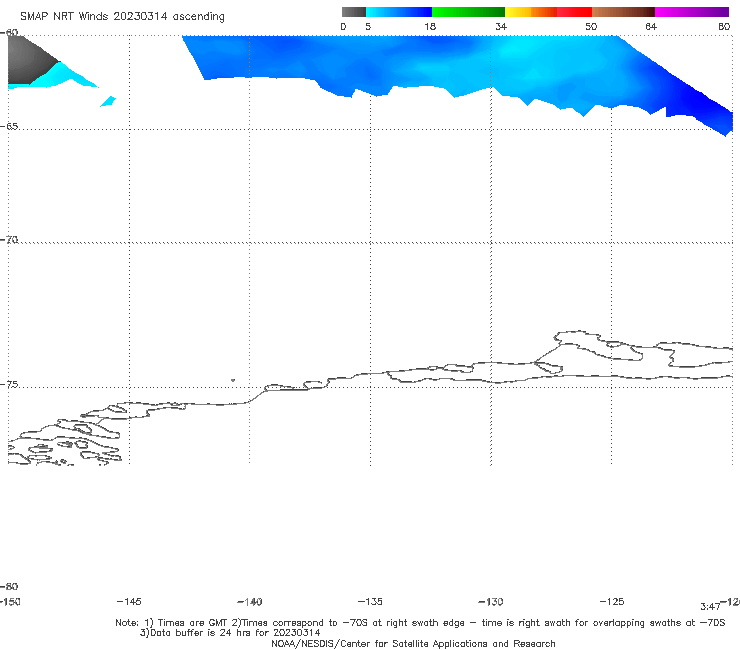Click the note line starting 'Note: 1) Times are GMT'
This screenshot has width=740, height=650.
point(420,623)
